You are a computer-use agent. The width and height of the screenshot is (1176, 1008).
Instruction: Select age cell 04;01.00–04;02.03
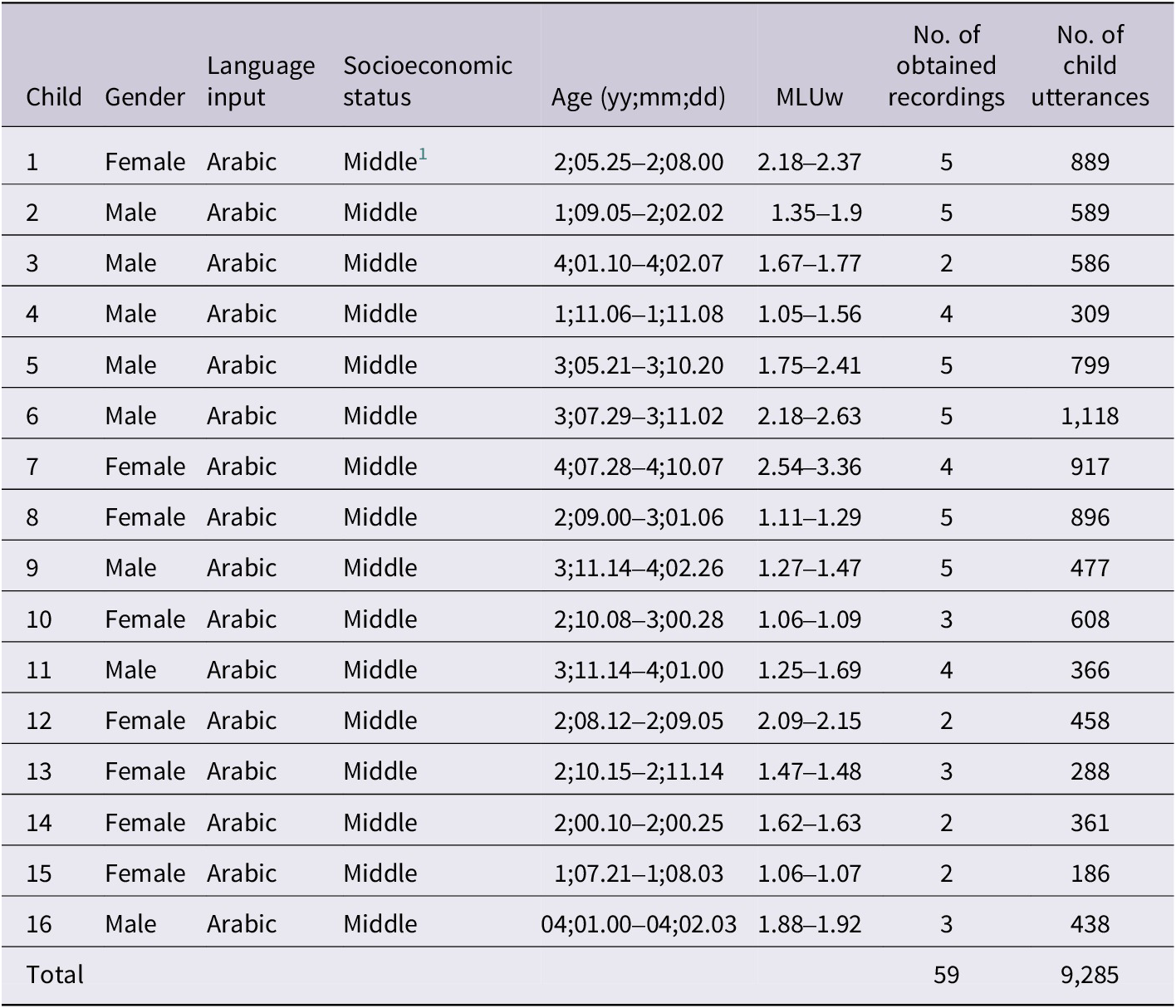click(639, 924)
